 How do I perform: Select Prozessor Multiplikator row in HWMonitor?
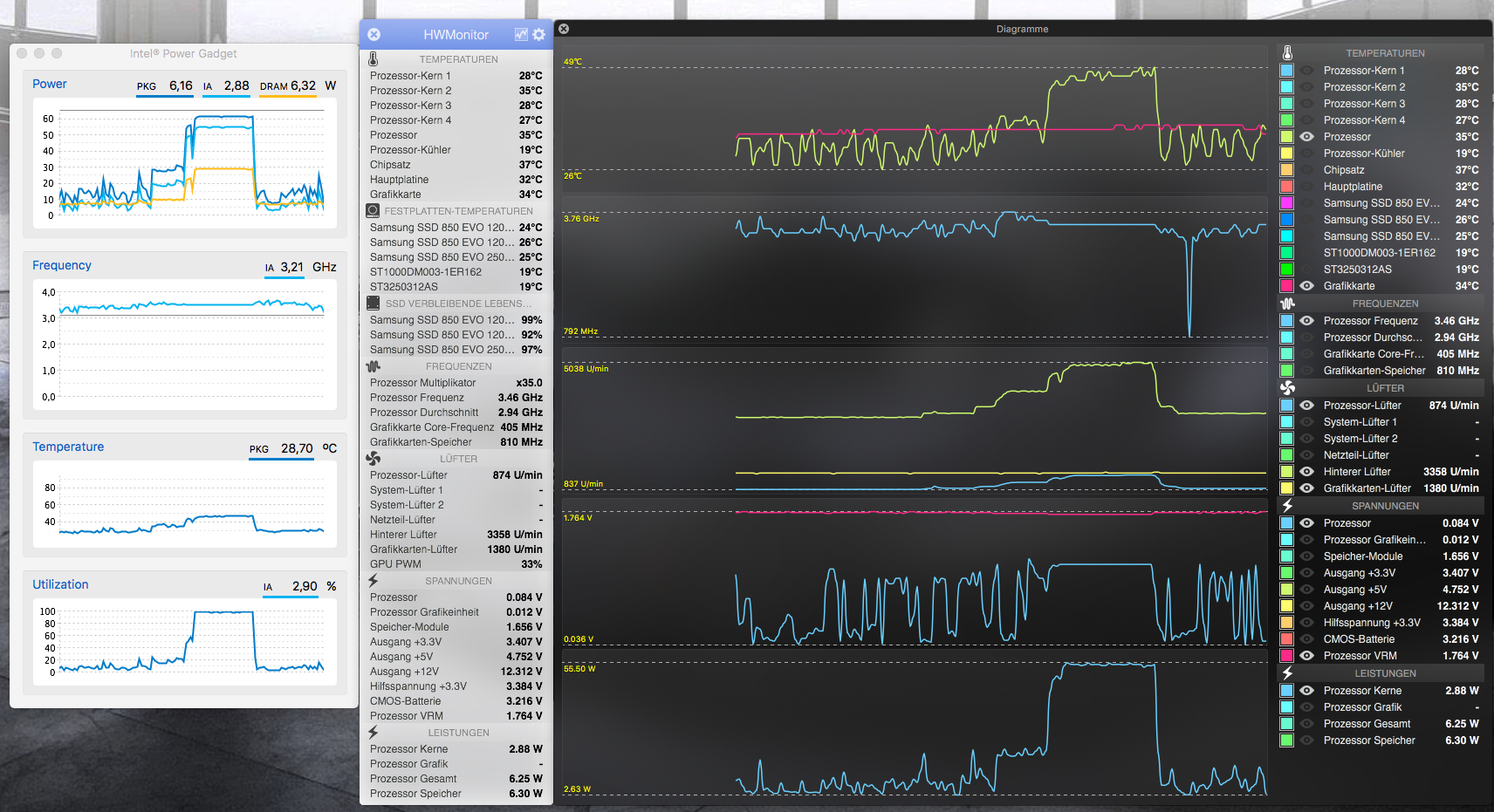pos(456,383)
